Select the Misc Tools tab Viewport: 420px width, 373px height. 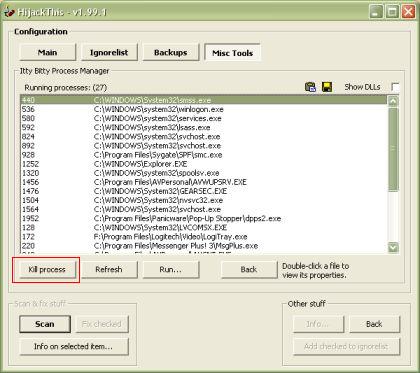(x=232, y=53)
